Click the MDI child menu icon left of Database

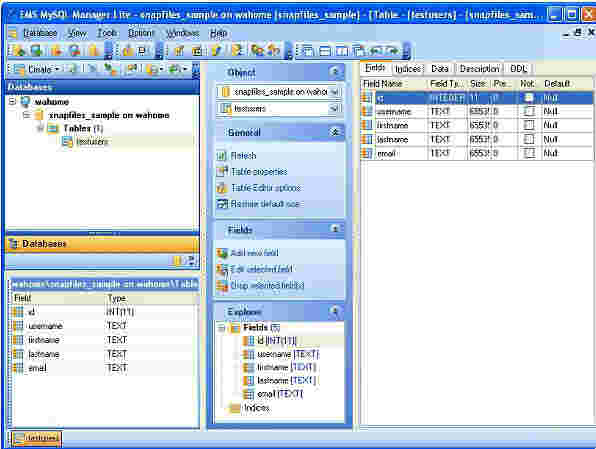[x=13, y=33]
